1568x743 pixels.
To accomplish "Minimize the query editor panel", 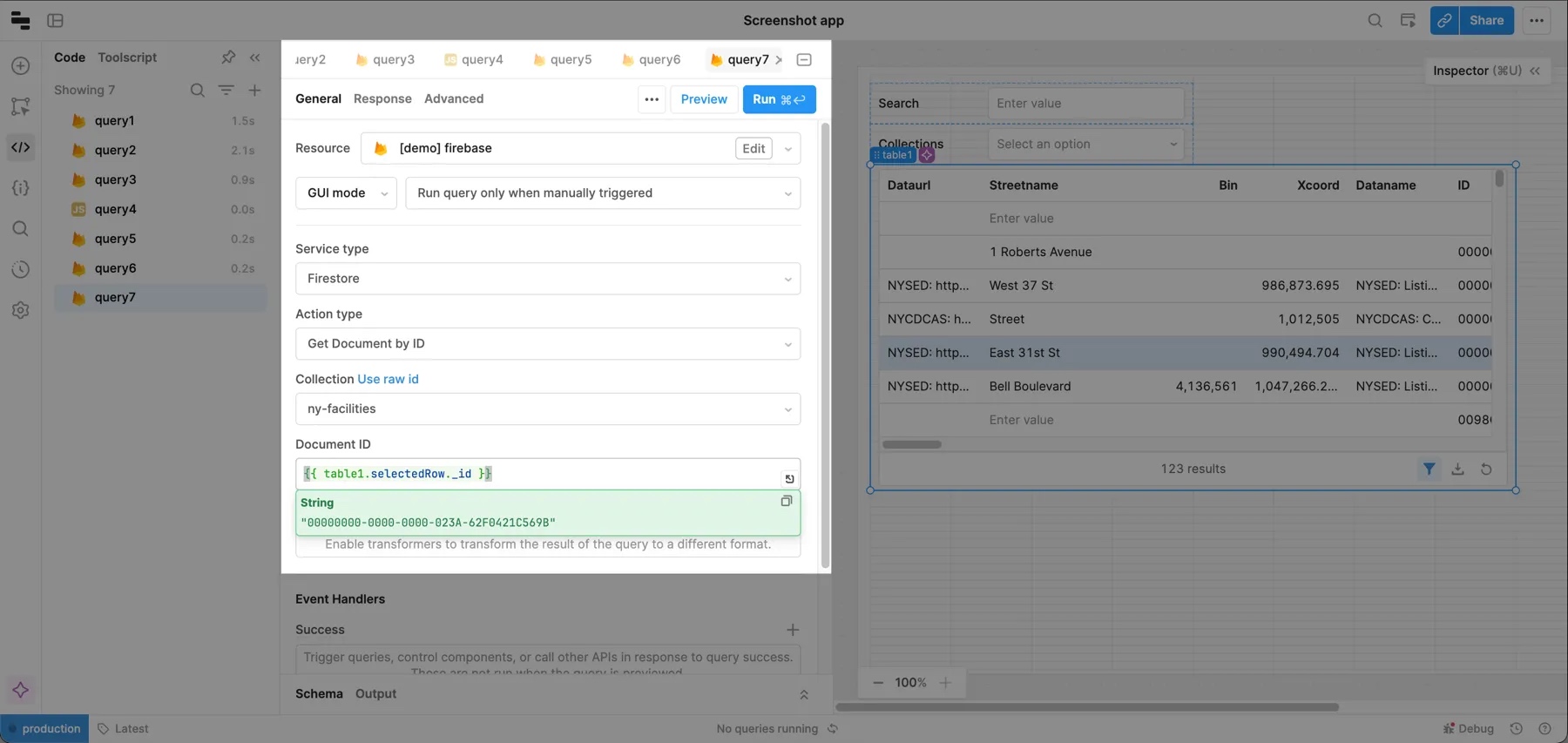I will tap(804, 60).
